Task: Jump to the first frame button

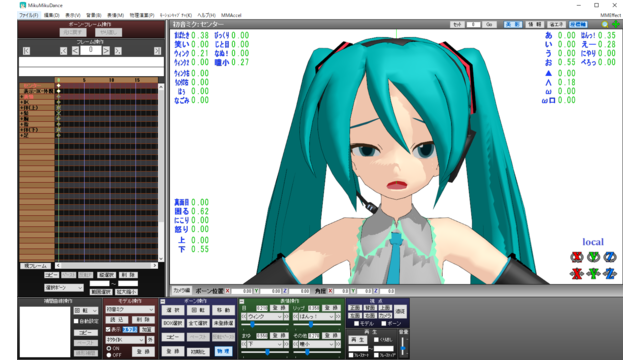Action: point(27,51)
